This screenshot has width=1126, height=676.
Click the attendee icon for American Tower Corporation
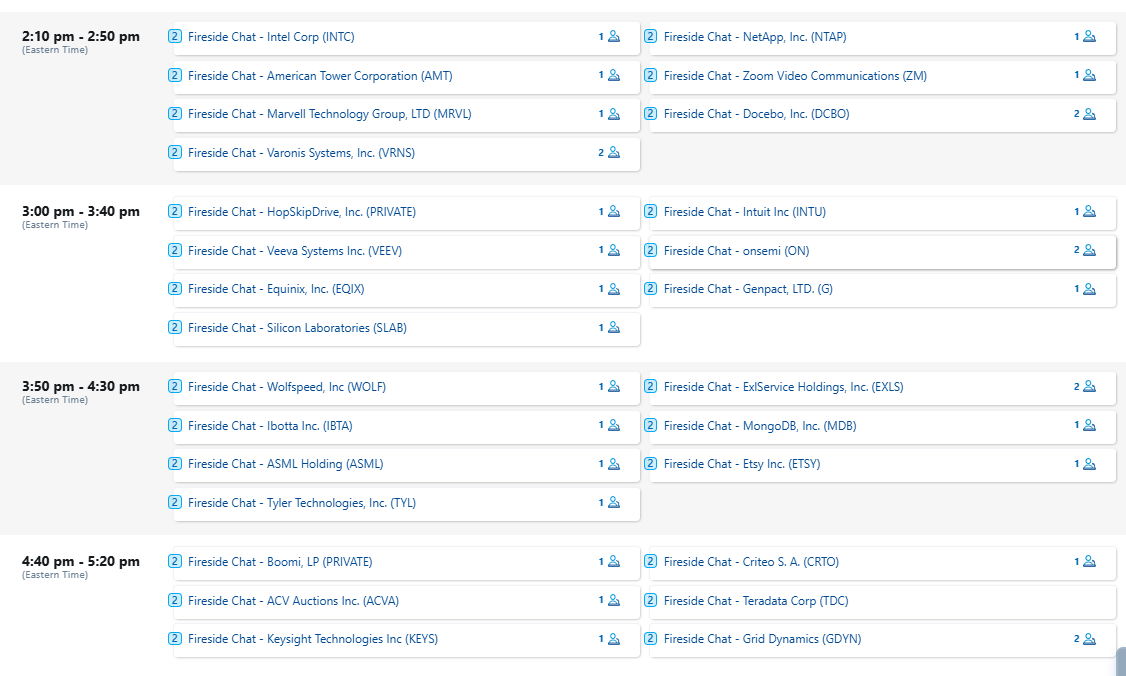click(614, 75)
